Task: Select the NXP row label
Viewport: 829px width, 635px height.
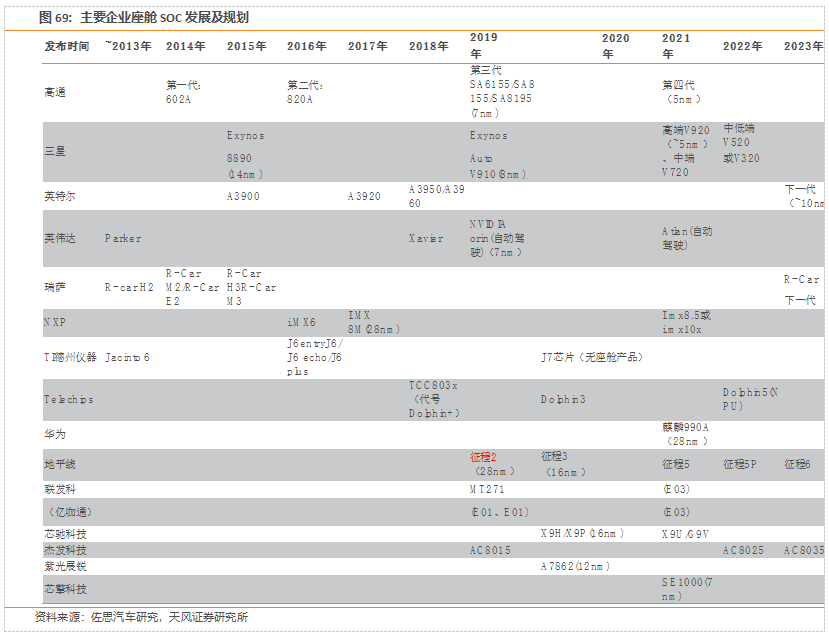Action: point(54,323)
